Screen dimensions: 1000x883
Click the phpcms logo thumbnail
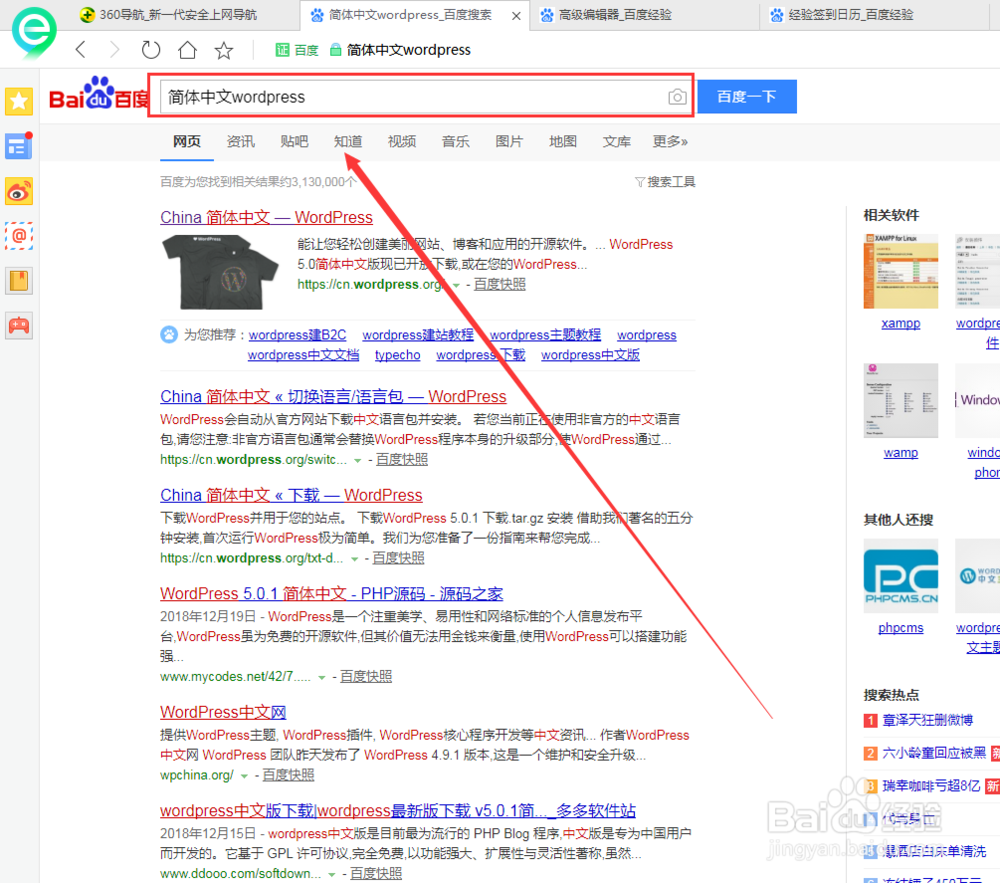pyautogui.click(x=901, y=576)
